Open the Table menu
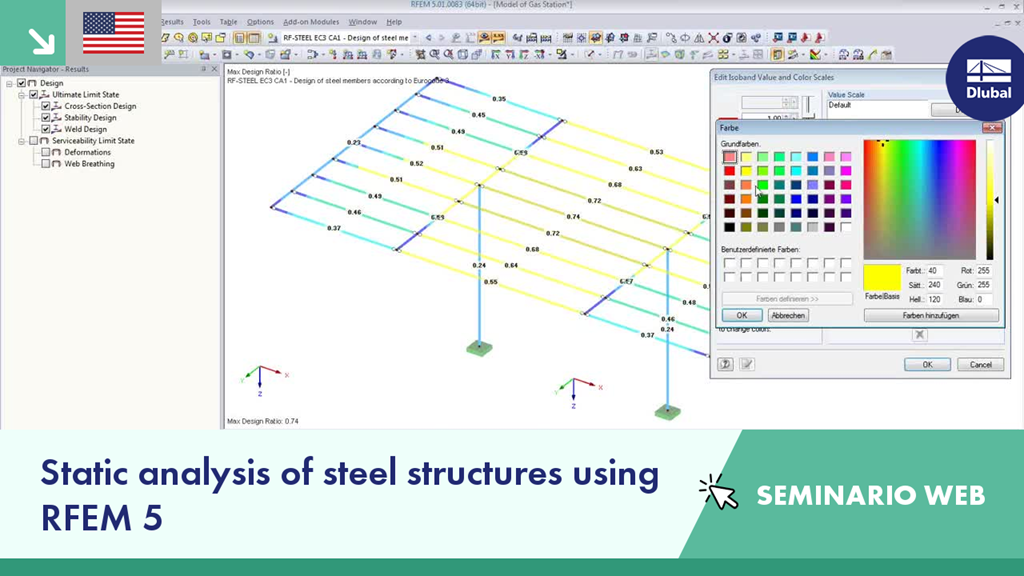Viewport: 1024px width, 576px height. (229, 22)
